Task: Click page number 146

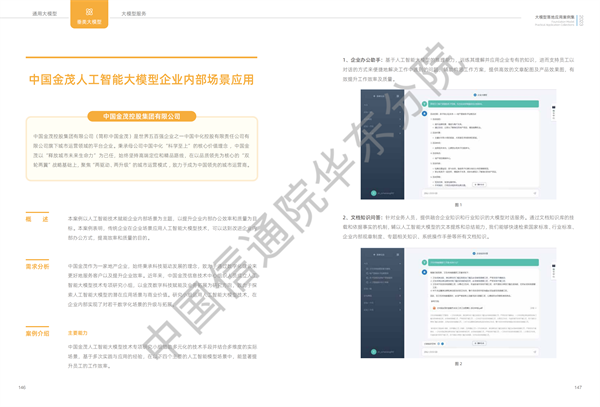Action: click(22, 387)
